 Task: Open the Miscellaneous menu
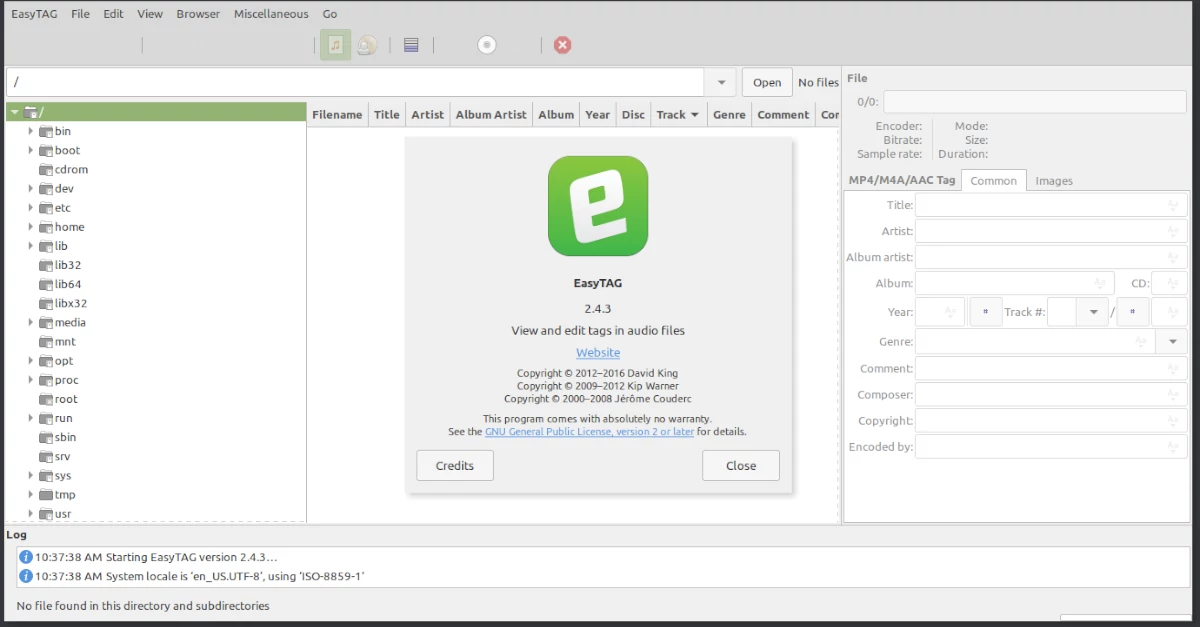tap(271, 14)
